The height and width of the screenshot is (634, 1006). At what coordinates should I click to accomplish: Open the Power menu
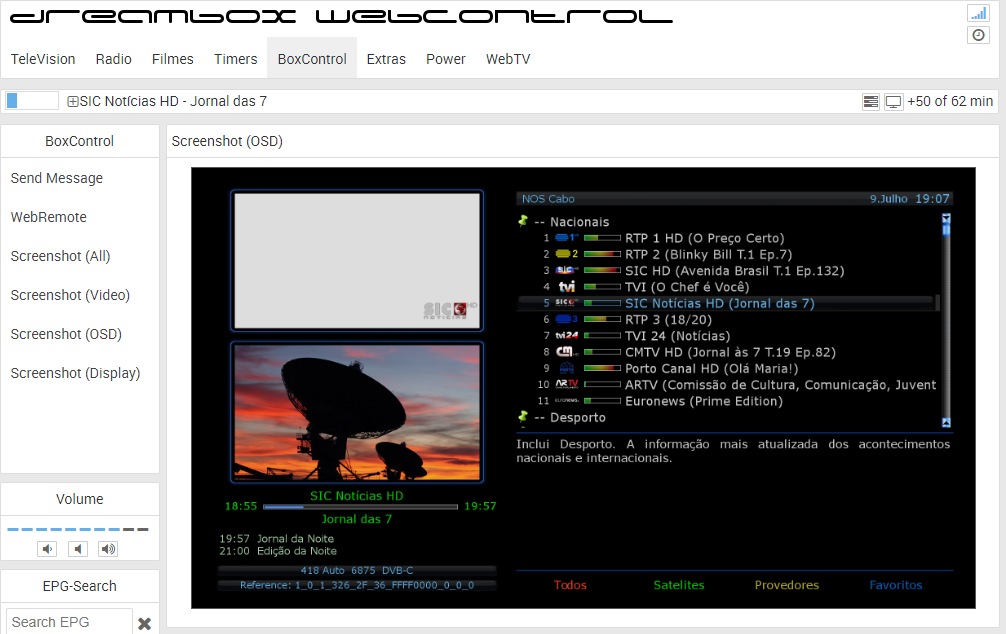click(446, 59)
